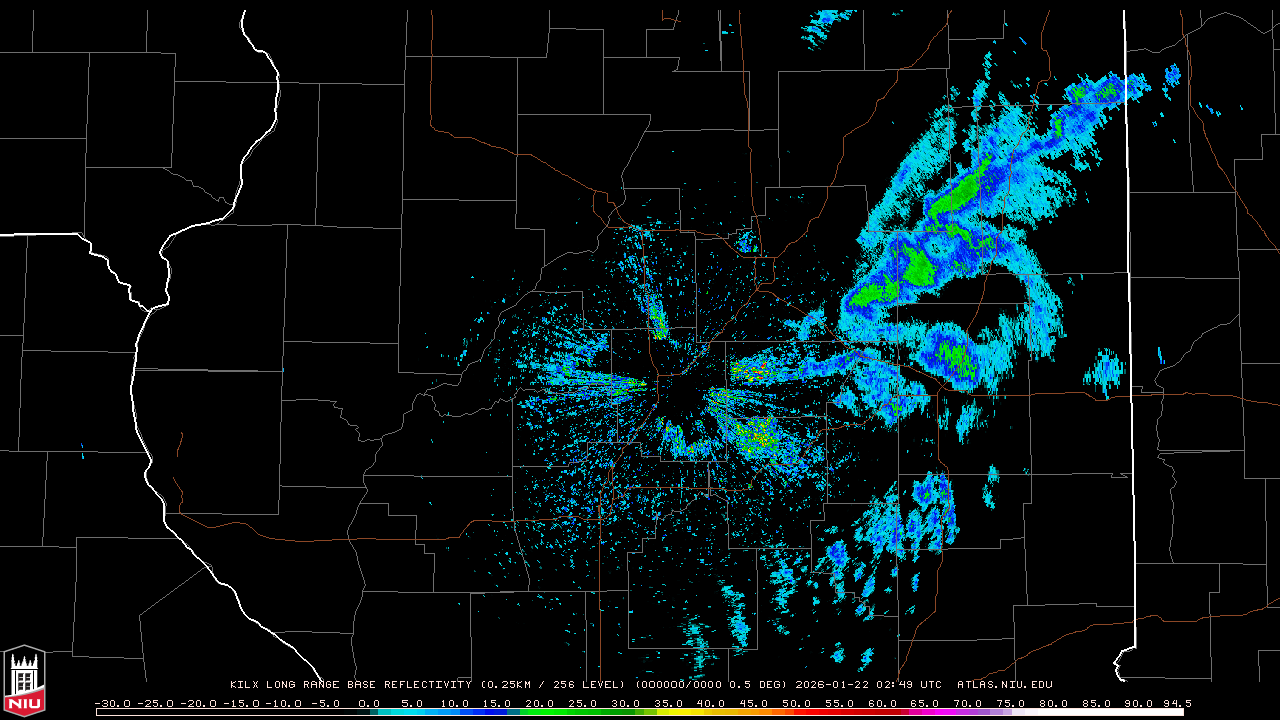Click the -30.0 label on the color scale

pyautogui.click(x=112, y=703)
